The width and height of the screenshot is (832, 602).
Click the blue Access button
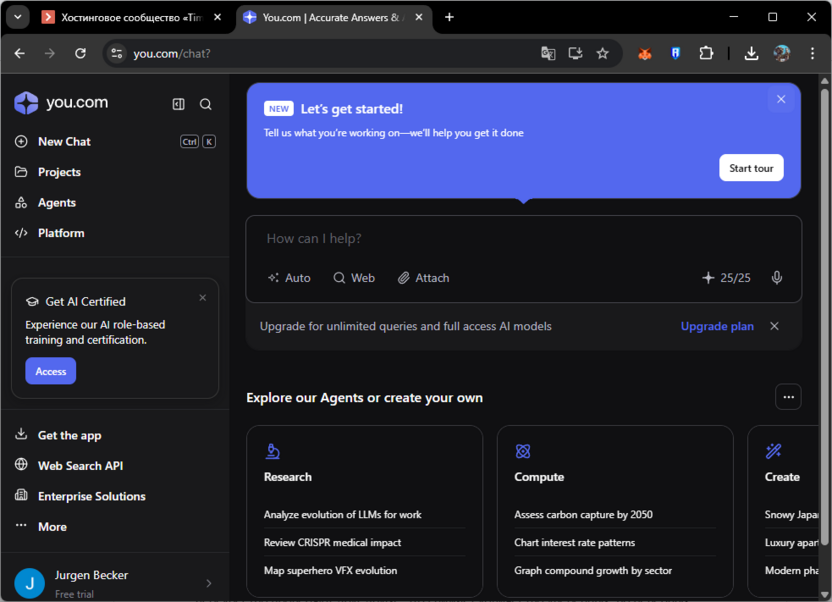point(51,371)
